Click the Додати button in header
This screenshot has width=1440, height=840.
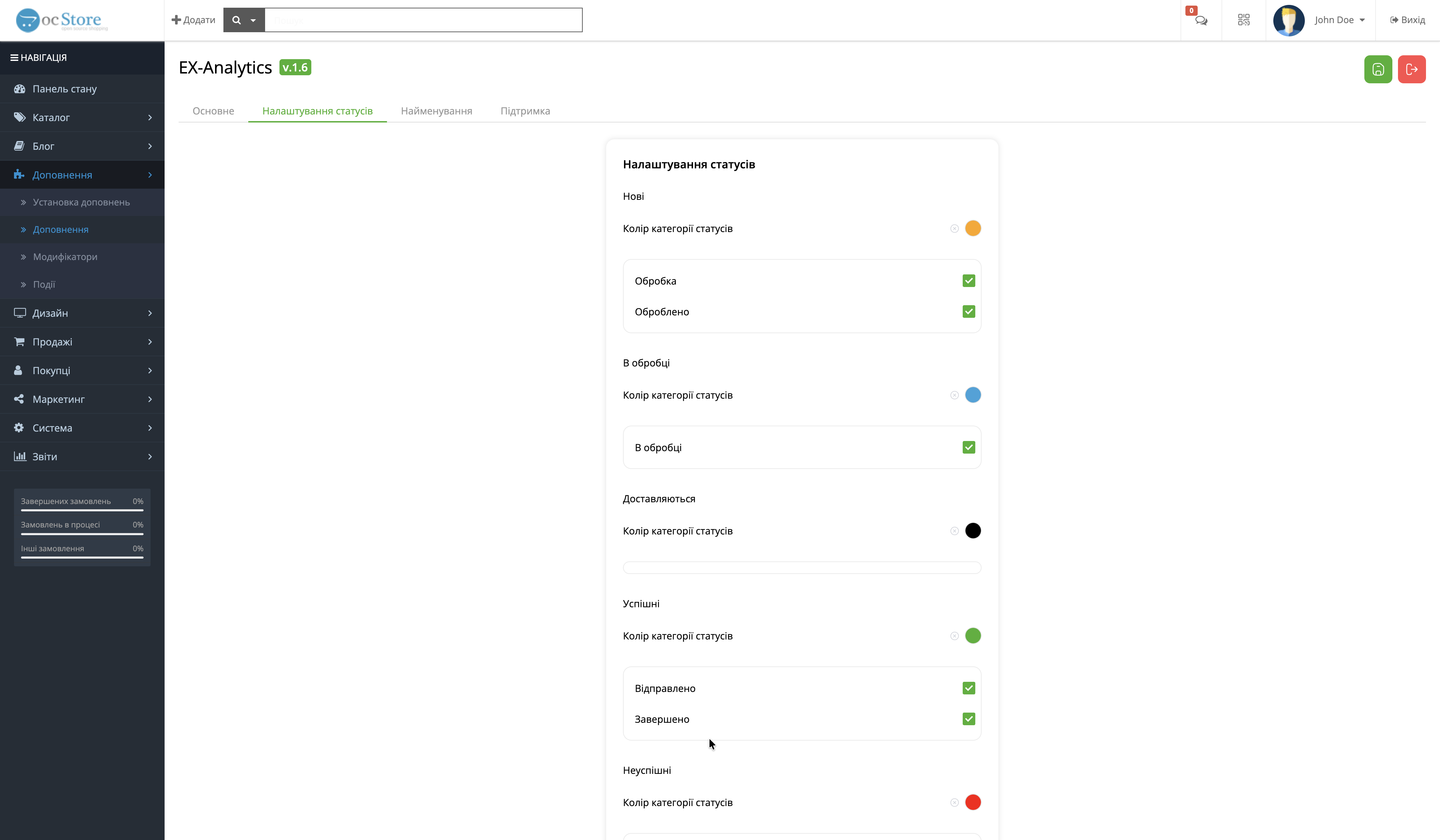click(193, 20)
